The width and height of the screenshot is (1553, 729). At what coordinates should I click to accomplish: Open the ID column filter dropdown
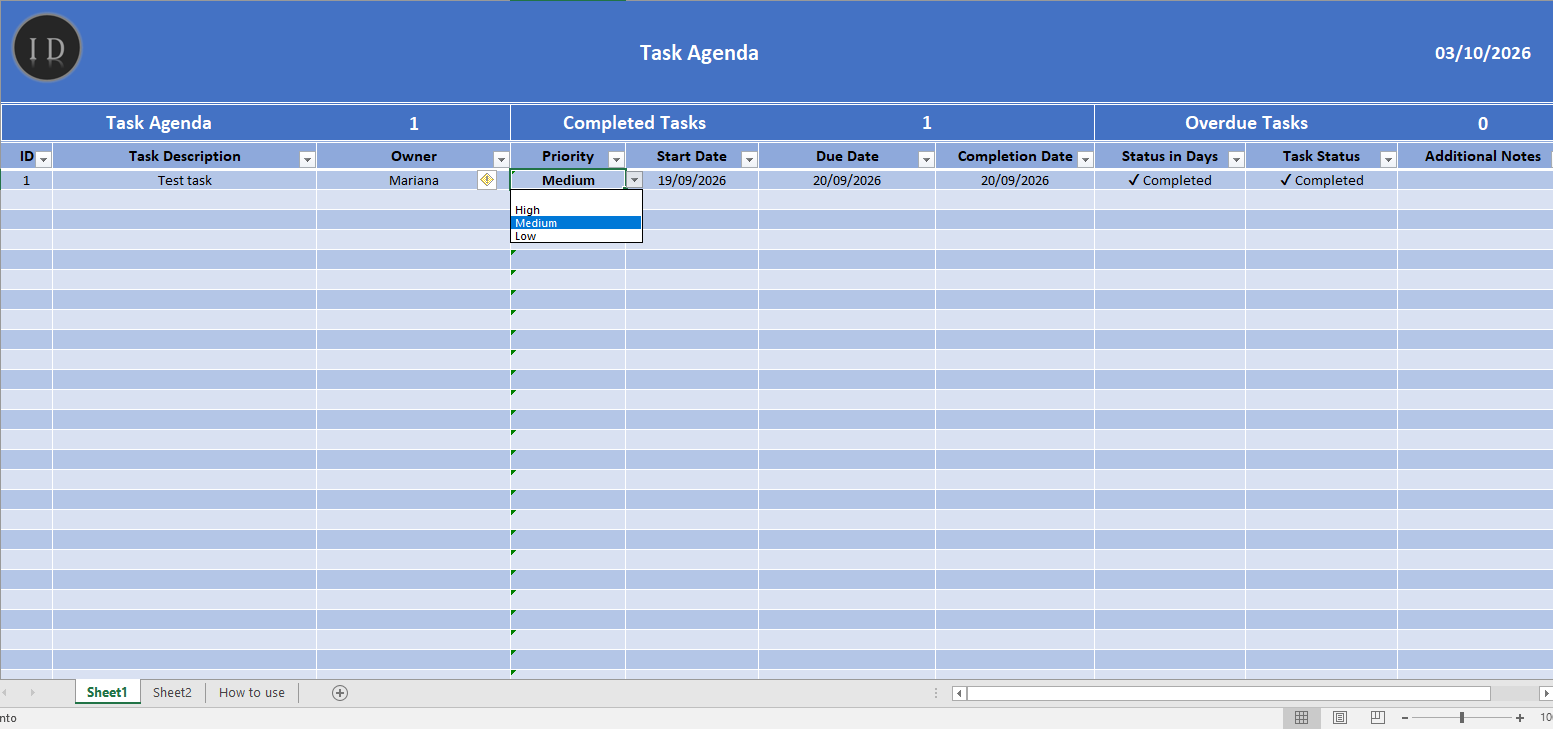click(x=43, y=160)
